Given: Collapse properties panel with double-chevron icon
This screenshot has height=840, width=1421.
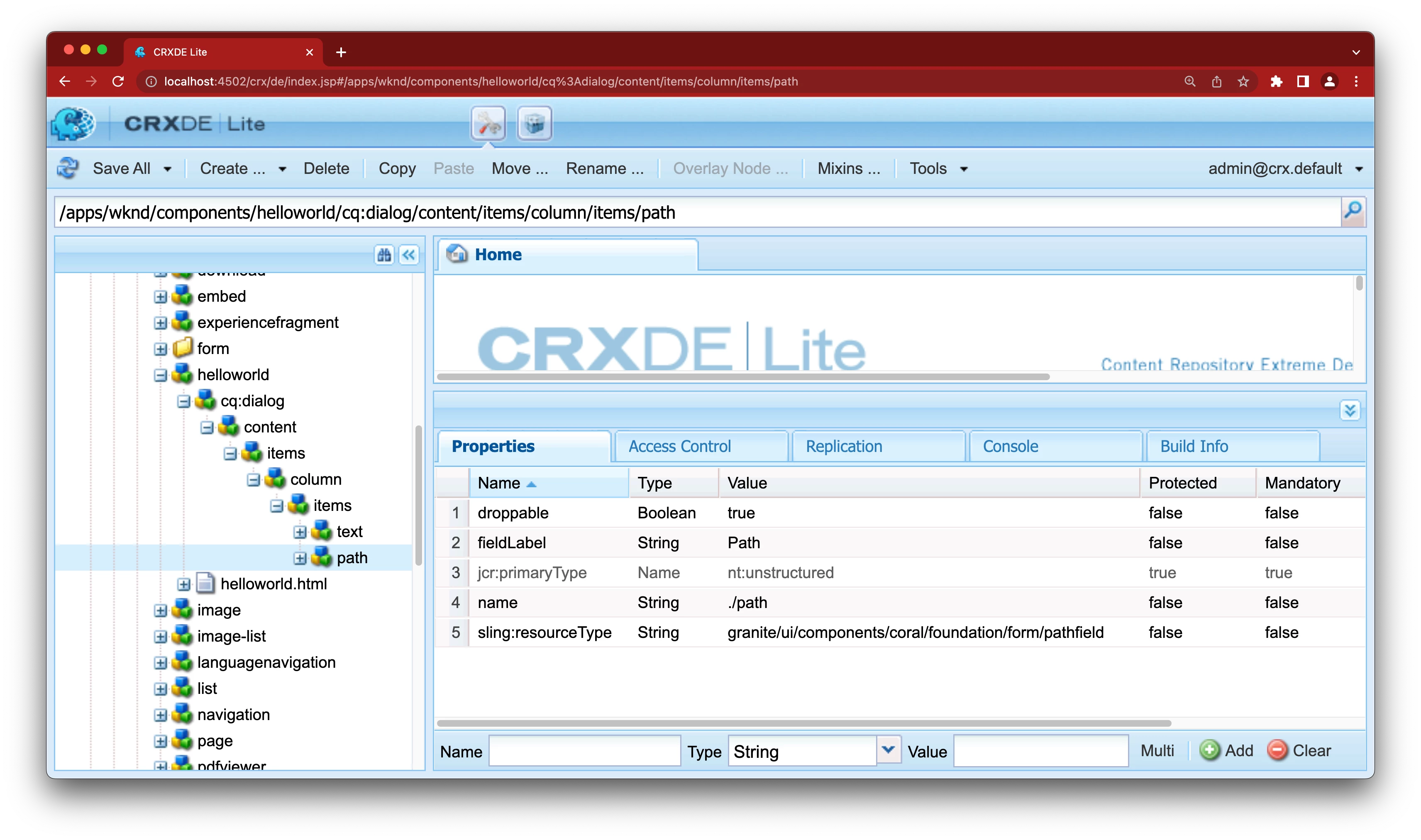Looking at the screenshot, I should (1350, 410).
